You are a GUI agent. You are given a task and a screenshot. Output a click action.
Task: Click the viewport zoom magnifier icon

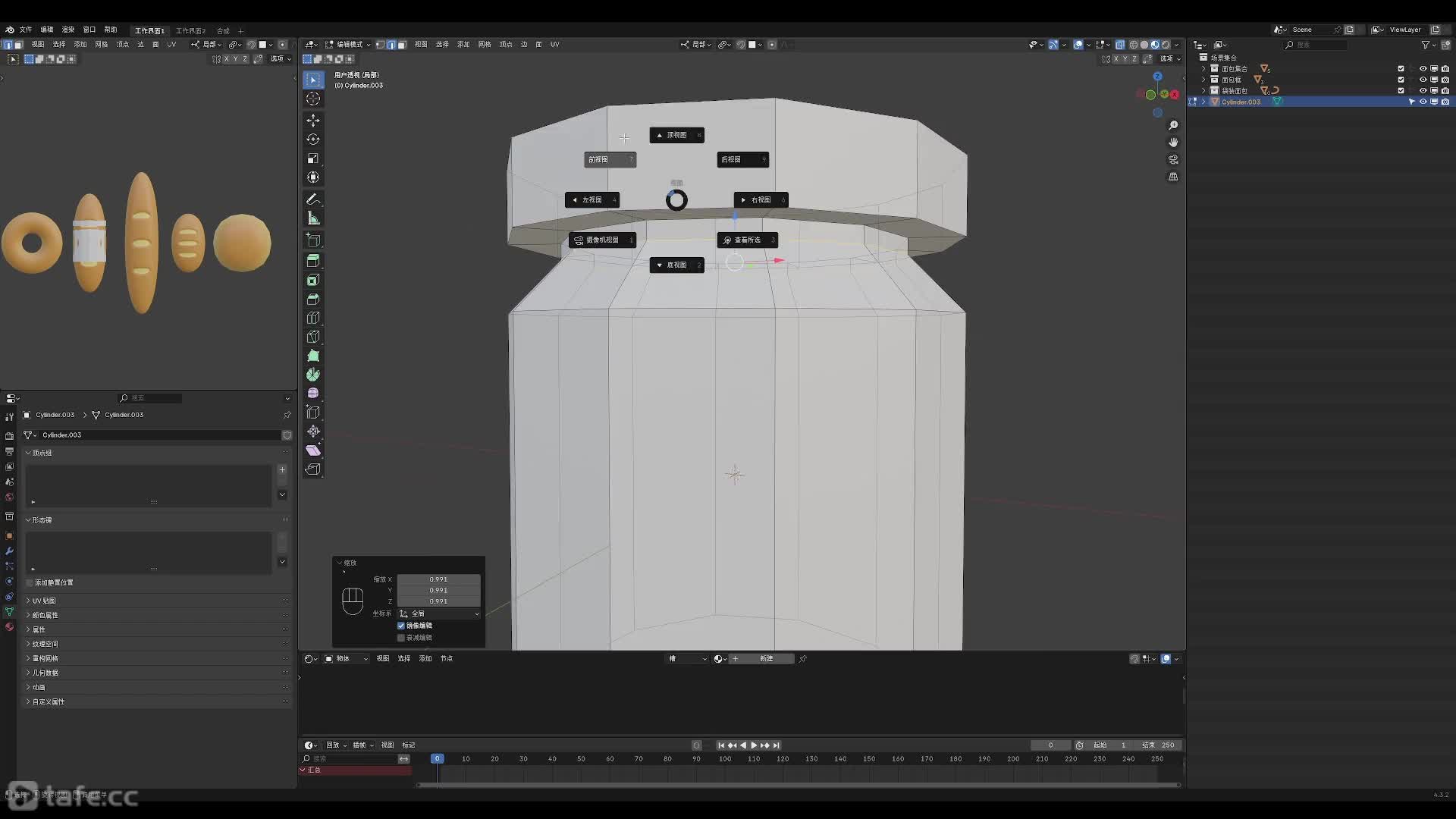point(1173,125)
